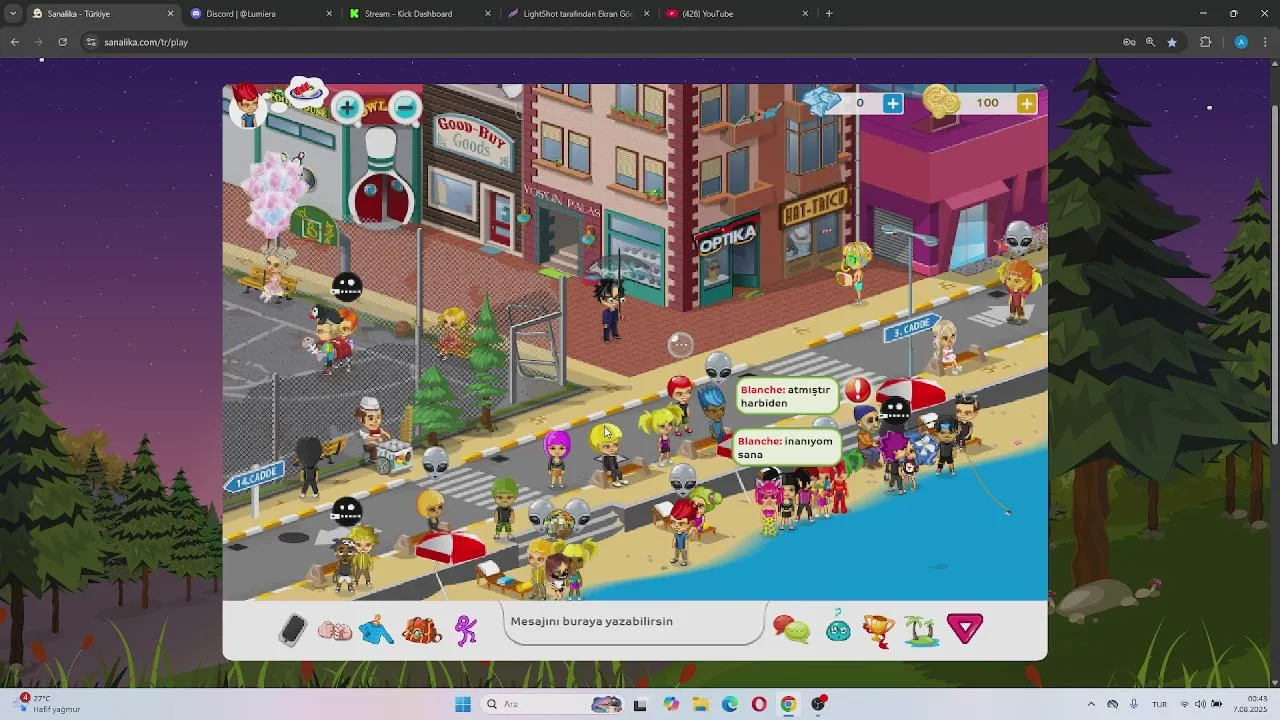Close the Discord | @Lumiera tab
The width and height of the screenshot is (1280, 720).
[x=329, y=14]
